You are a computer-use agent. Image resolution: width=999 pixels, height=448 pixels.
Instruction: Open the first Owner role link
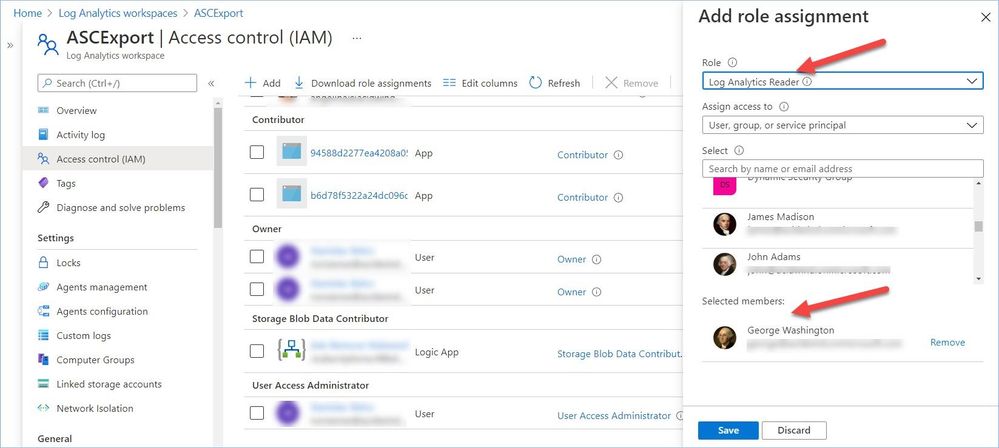pos(571,259)
